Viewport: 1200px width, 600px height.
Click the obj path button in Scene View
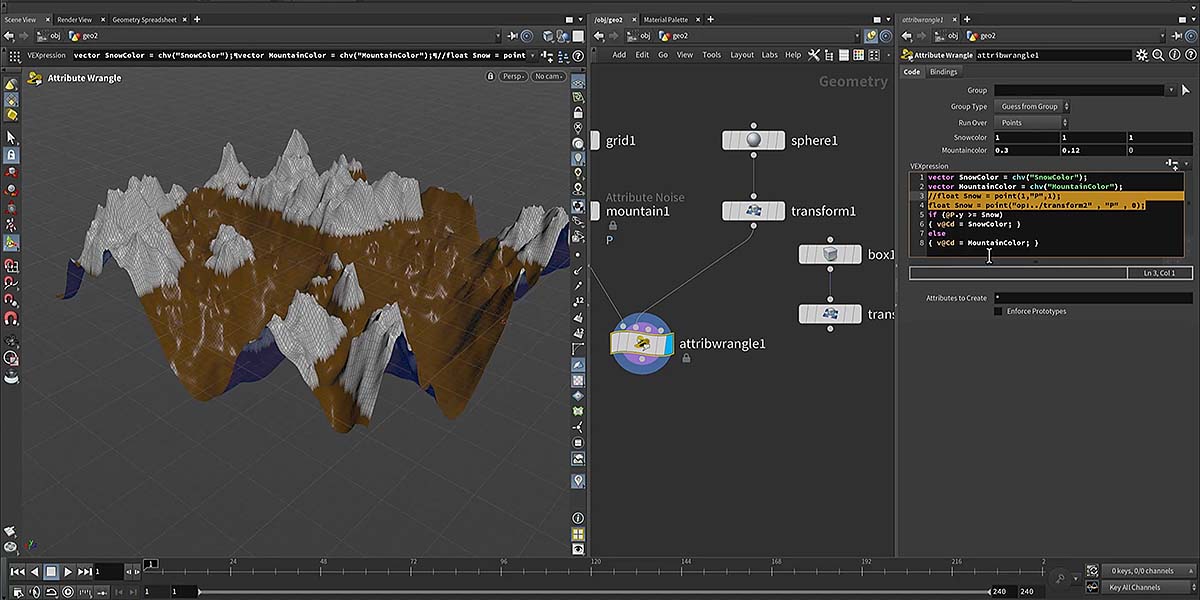(x=50, y=36)
